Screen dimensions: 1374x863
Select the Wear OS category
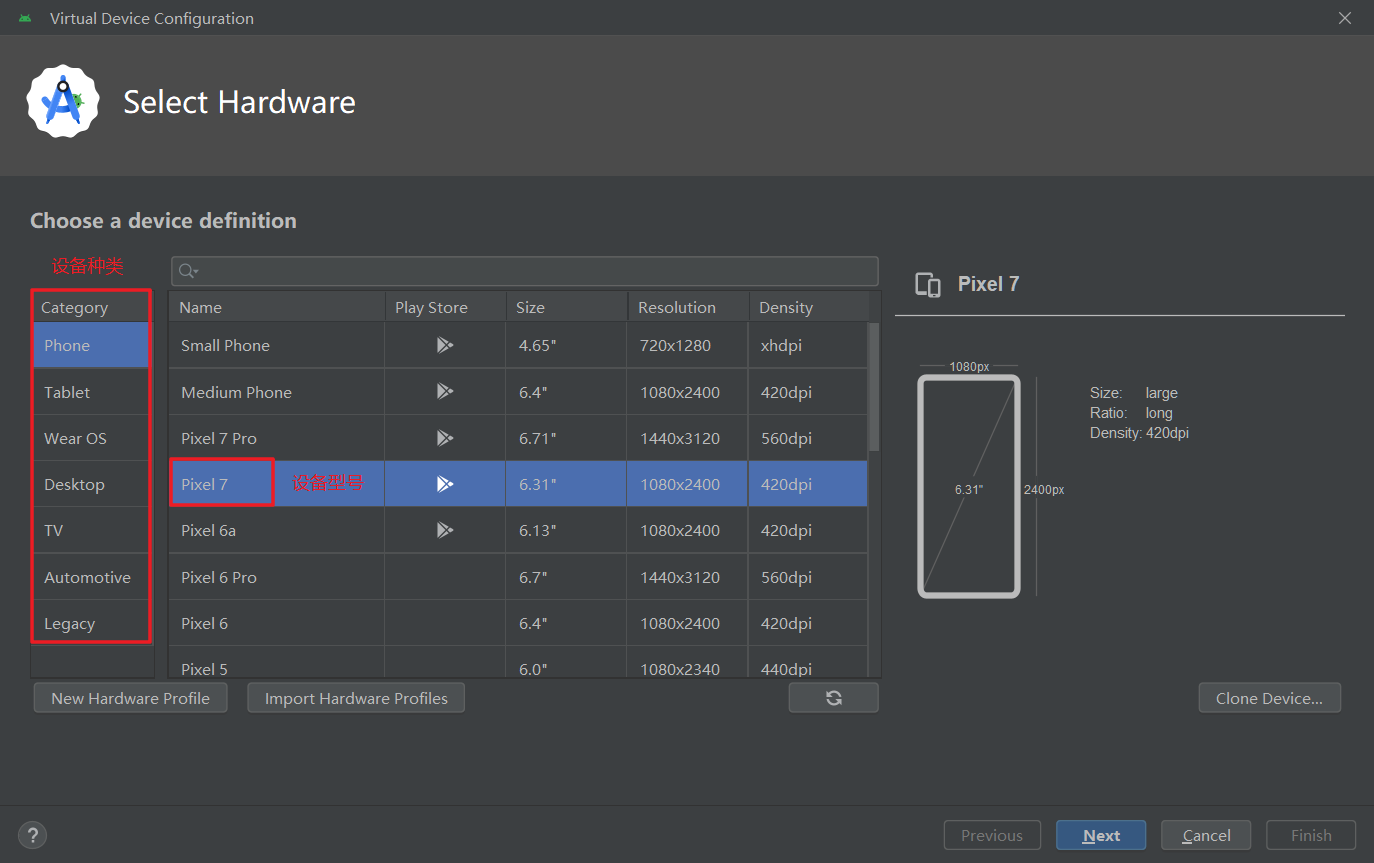coord(91,438)
